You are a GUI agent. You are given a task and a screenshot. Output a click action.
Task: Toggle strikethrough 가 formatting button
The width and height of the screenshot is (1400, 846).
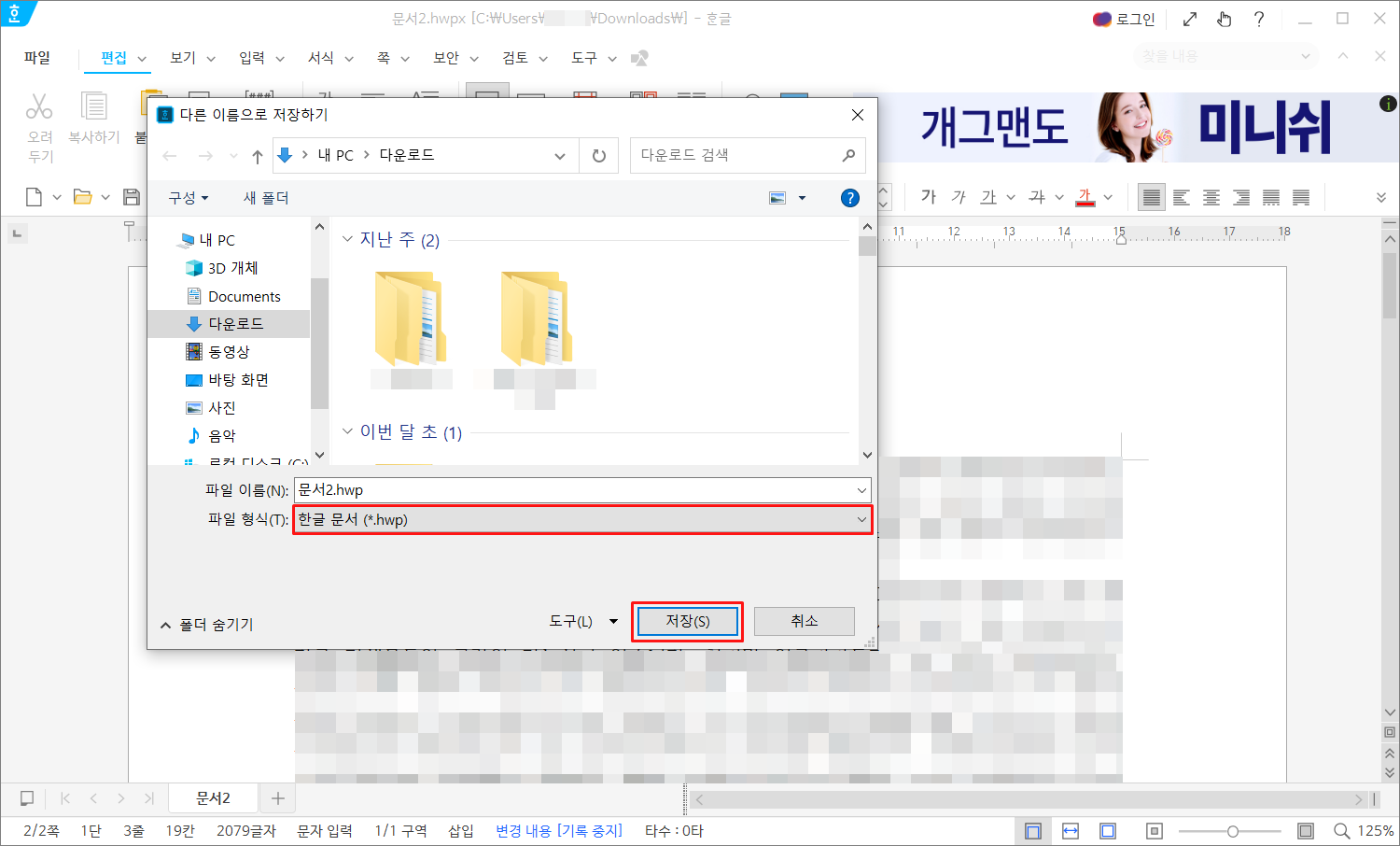click(x=1037, y=197)
